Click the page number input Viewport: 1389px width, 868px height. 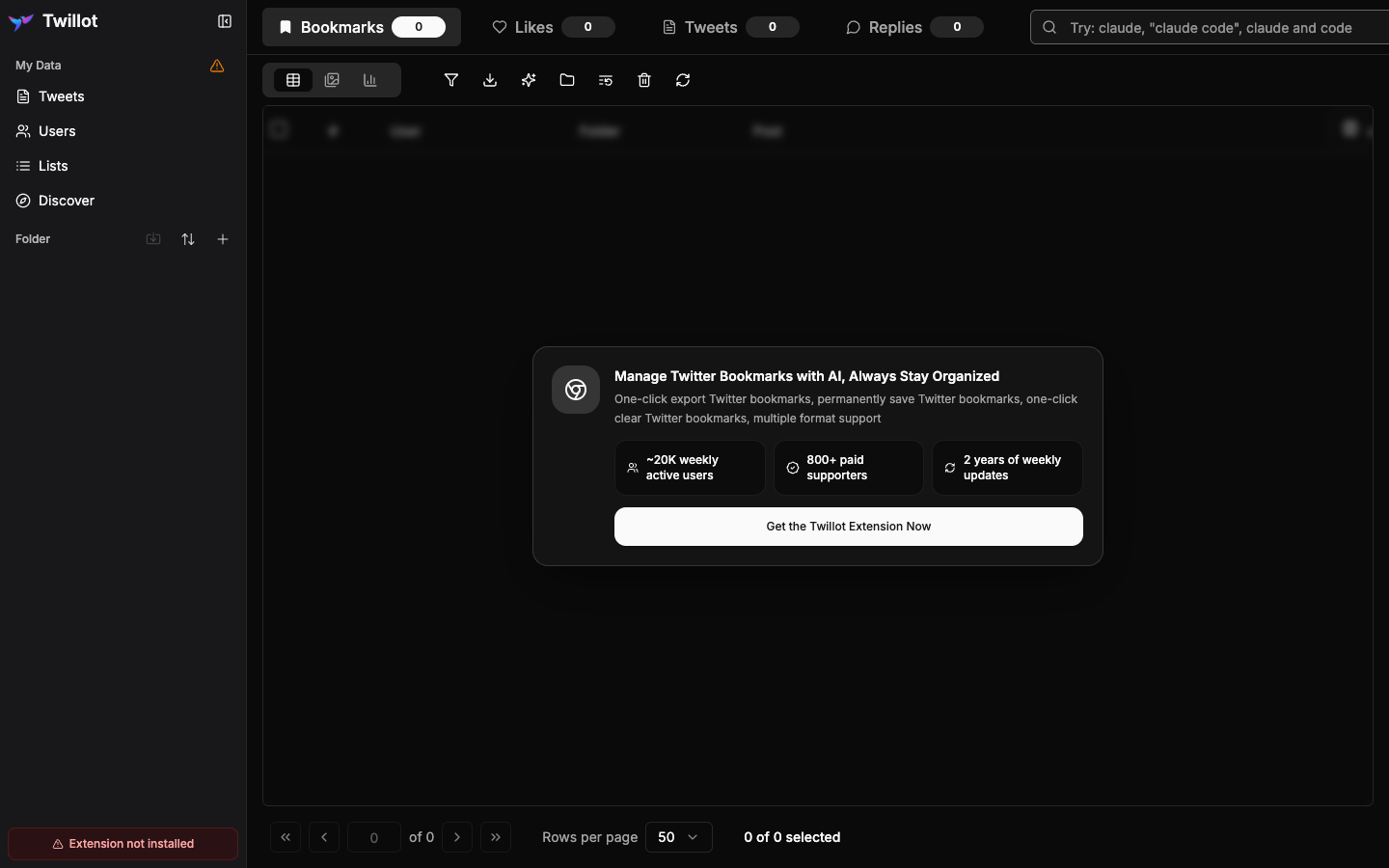tap(374, 837)
